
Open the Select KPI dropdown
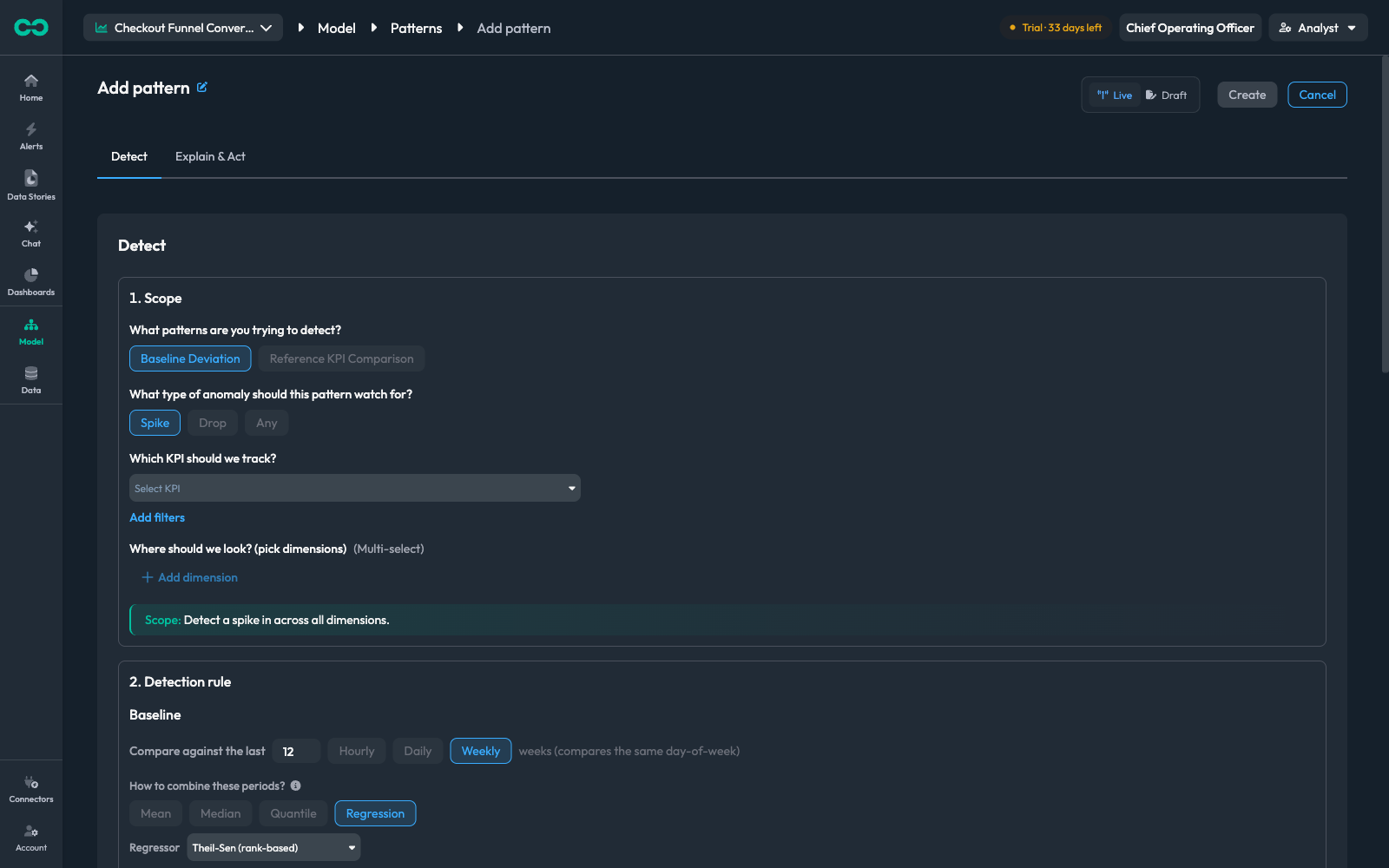coord(355,488)
